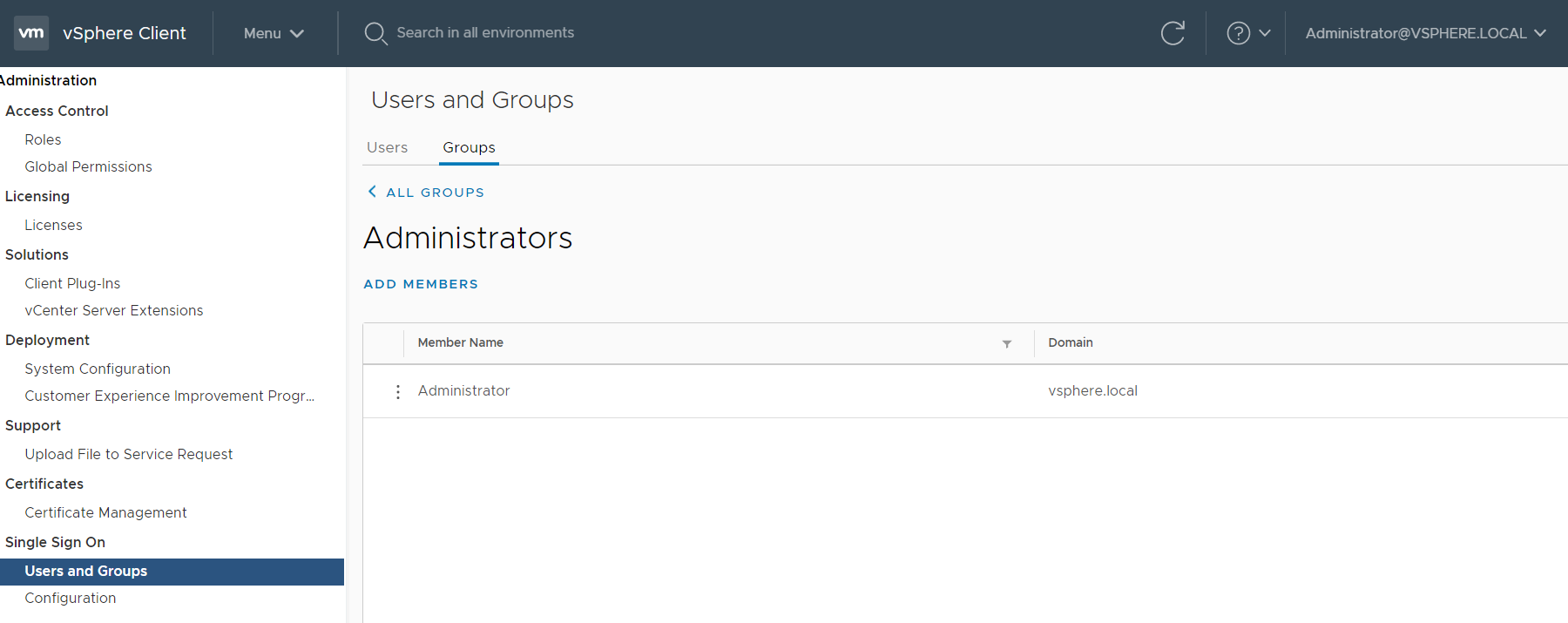
Task: Select the Administrator member name cell
Action: click(463, 390)
